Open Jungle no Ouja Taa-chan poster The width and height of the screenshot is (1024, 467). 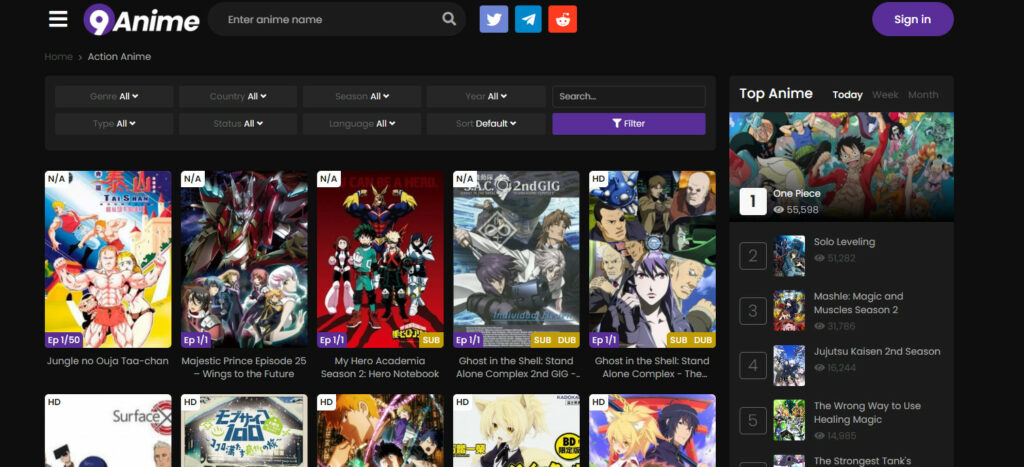point(108,259)
